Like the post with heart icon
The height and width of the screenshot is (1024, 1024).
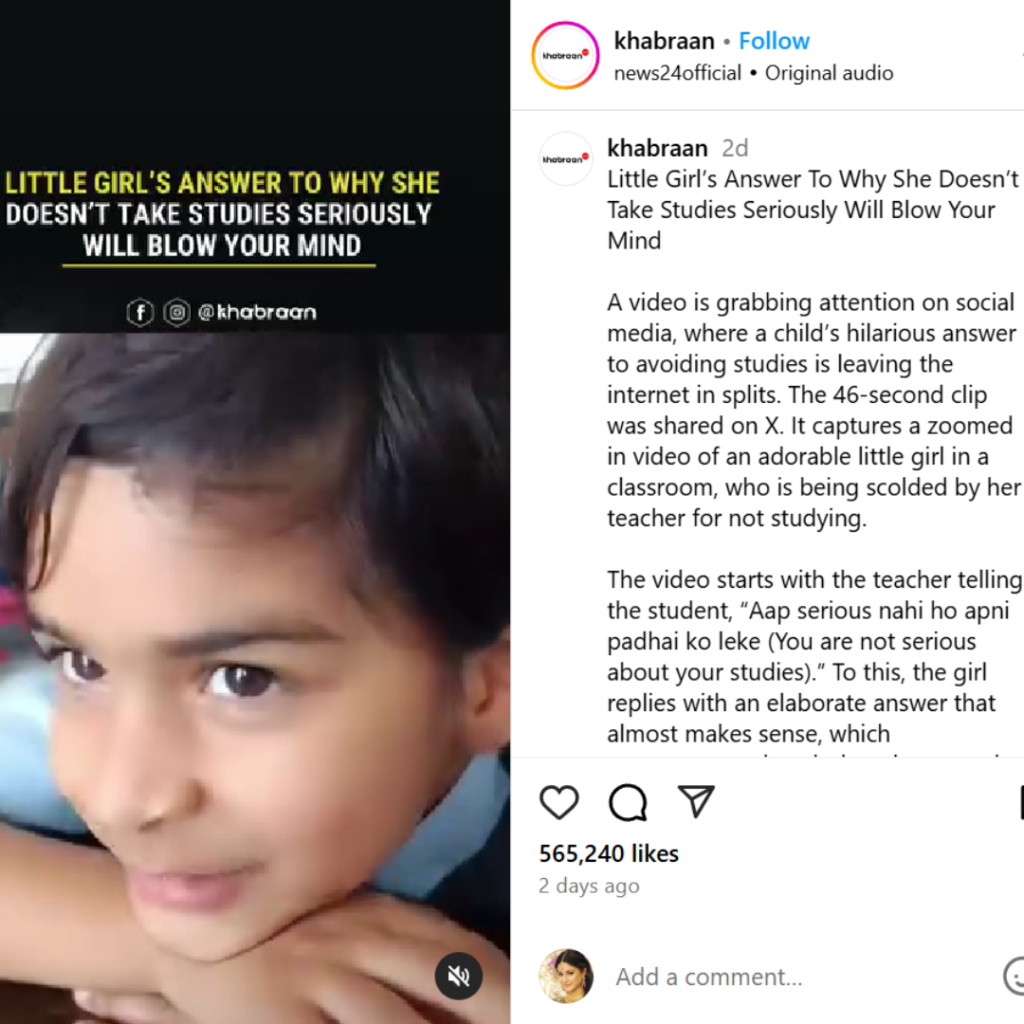(559, 802)
